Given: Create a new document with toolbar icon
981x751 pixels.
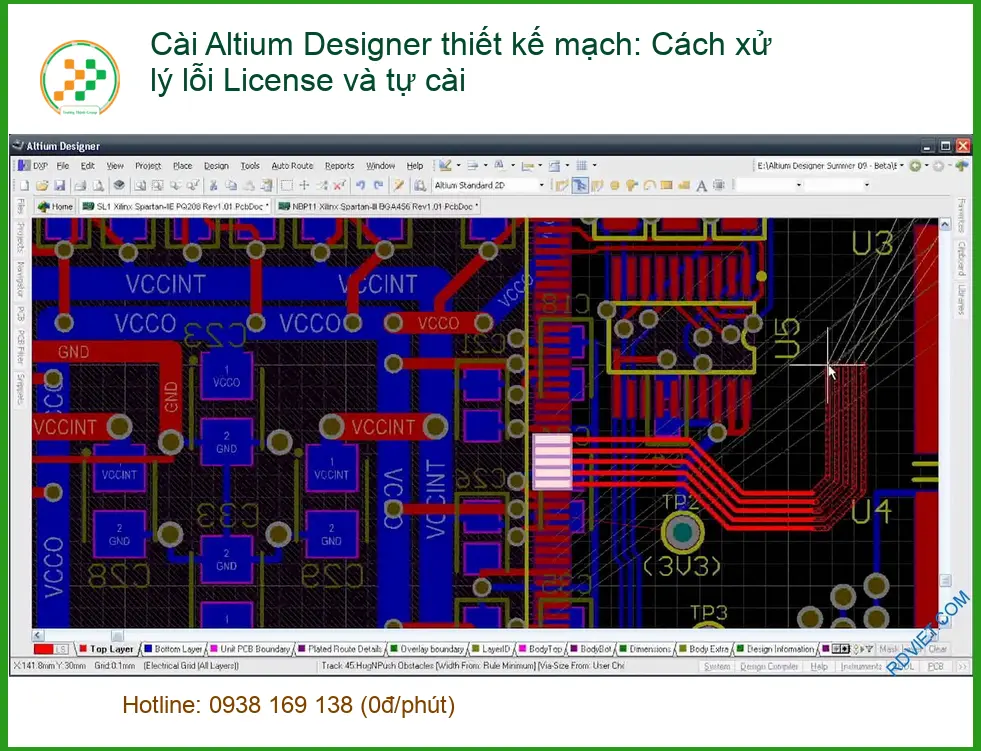Looking at the screenshot, I should tap(24, 185).
